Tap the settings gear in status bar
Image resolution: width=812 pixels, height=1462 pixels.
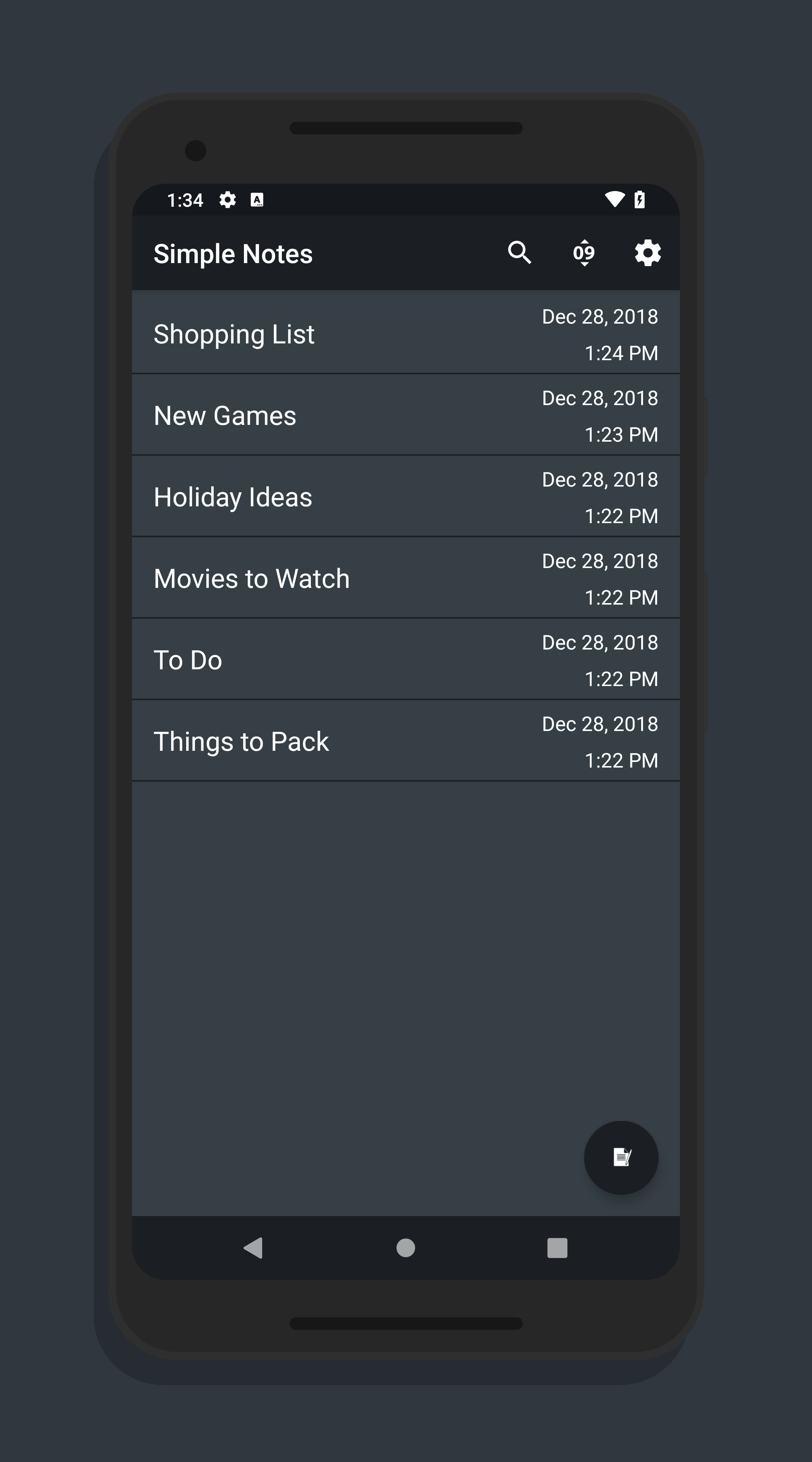point(228,200)
